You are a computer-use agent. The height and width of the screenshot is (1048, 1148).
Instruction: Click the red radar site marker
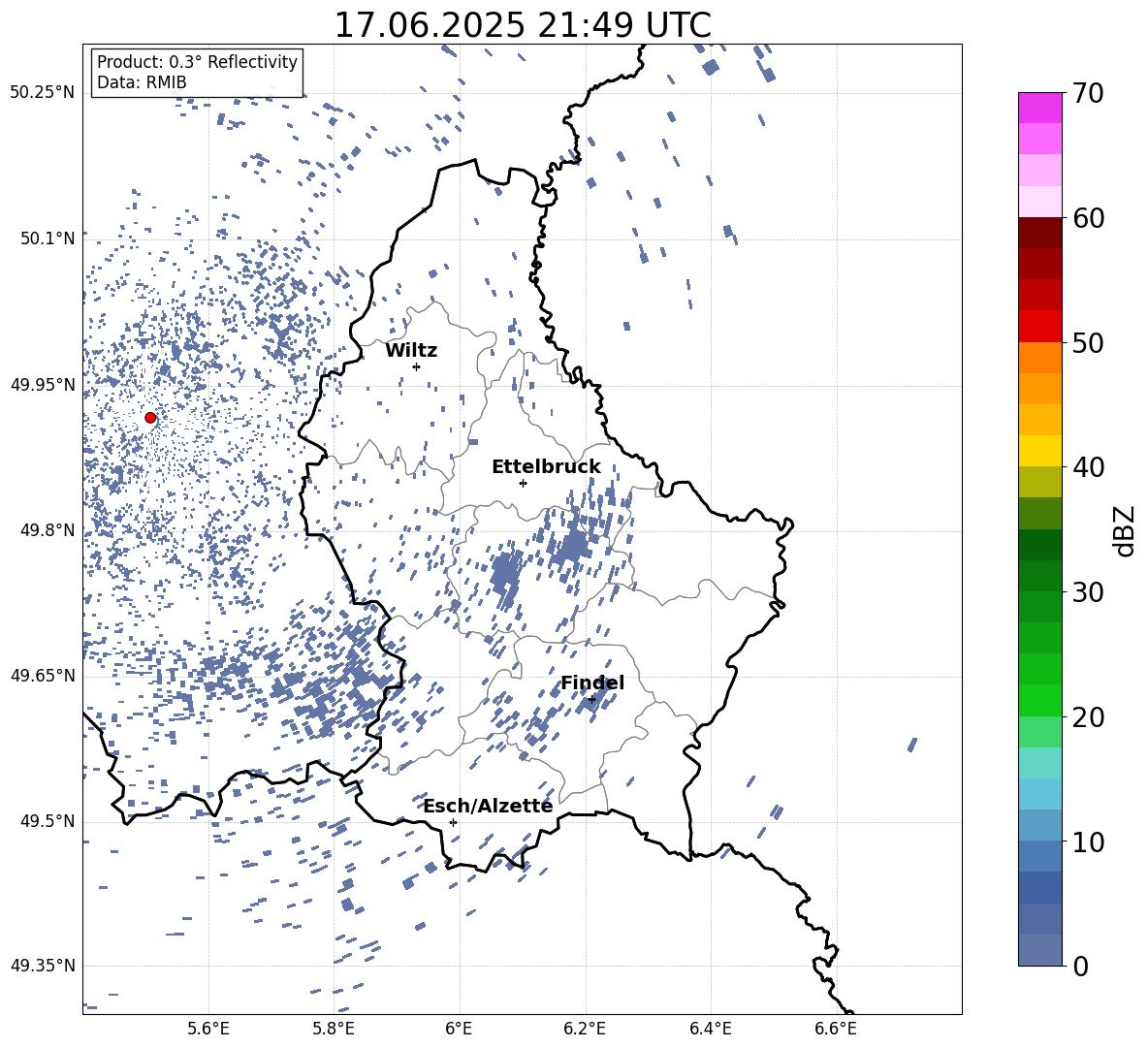pyautogui.click(x=150, y=418)
